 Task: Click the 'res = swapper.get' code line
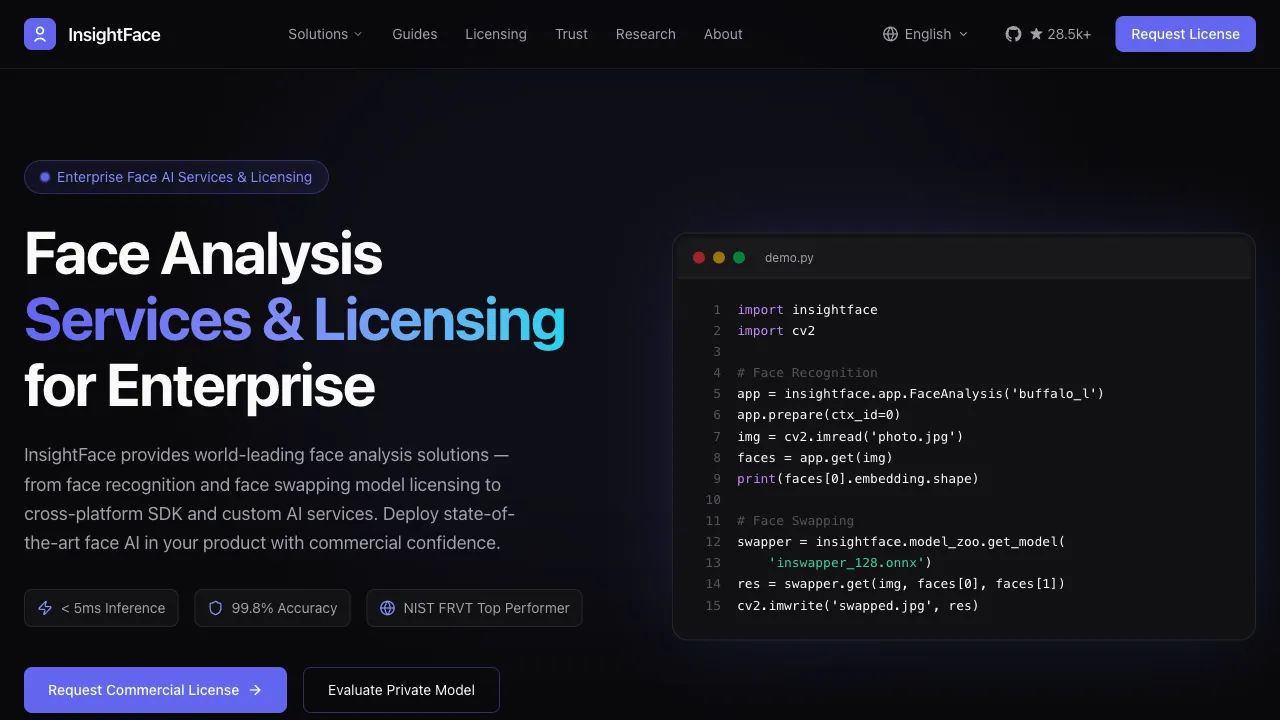tap(901, 584)
